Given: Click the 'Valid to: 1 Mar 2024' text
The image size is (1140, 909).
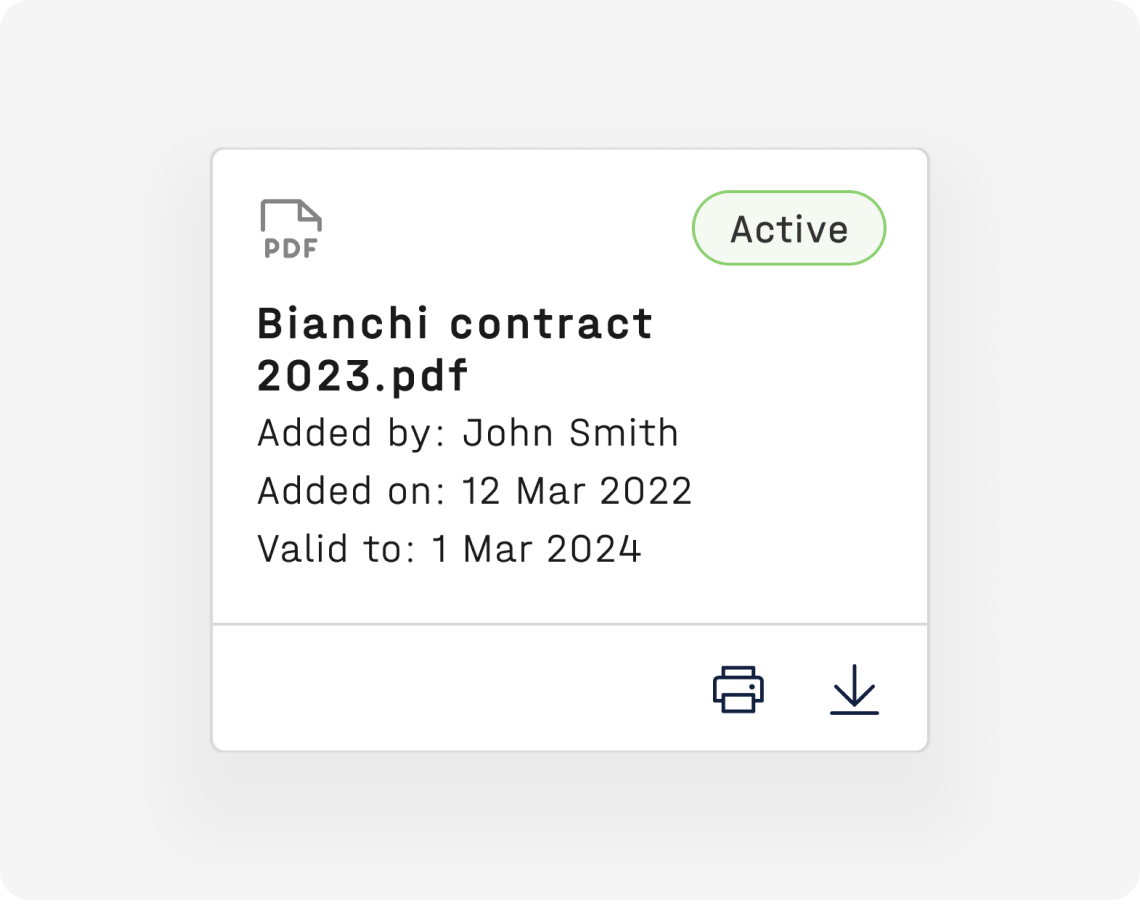Looking at the screenshot, I should coord(449,549).
